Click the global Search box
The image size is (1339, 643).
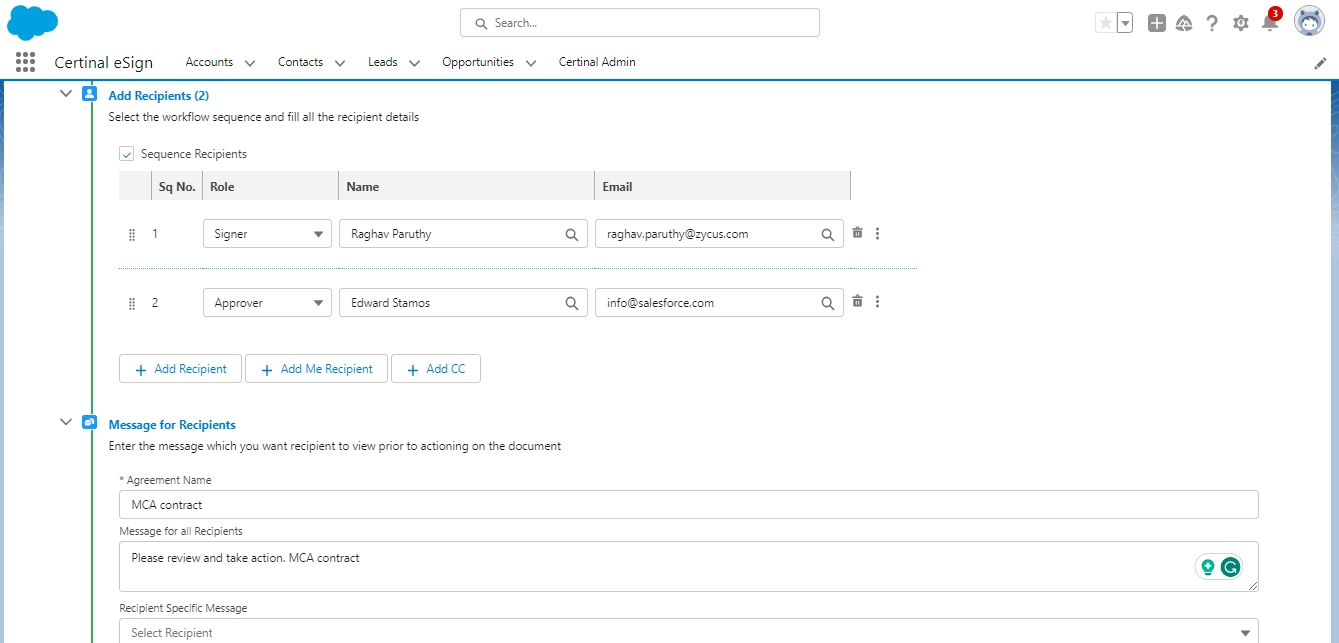coord(640,23)
